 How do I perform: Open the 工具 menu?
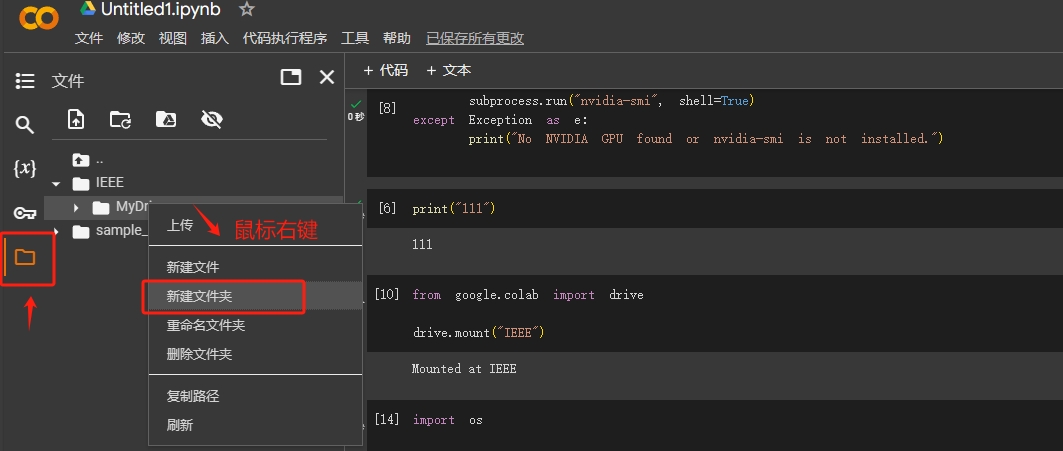point(355,38)
